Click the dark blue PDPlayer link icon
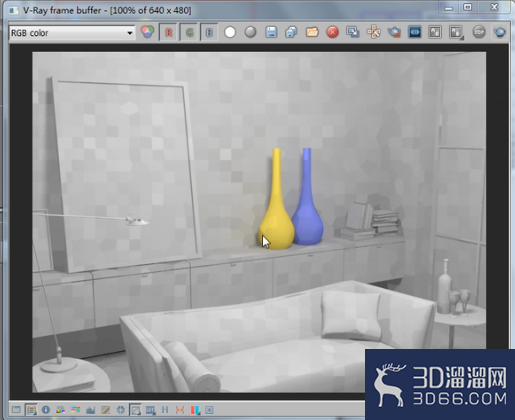The image size is (515, 420). point(415,32)
